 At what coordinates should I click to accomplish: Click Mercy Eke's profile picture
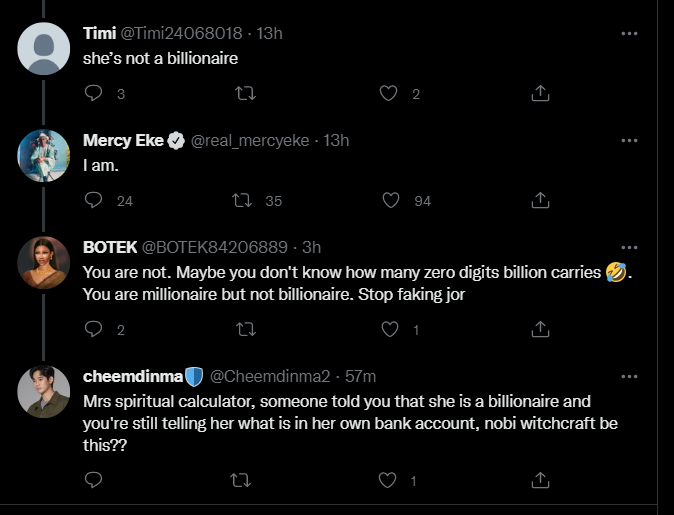tap(44, 155)
